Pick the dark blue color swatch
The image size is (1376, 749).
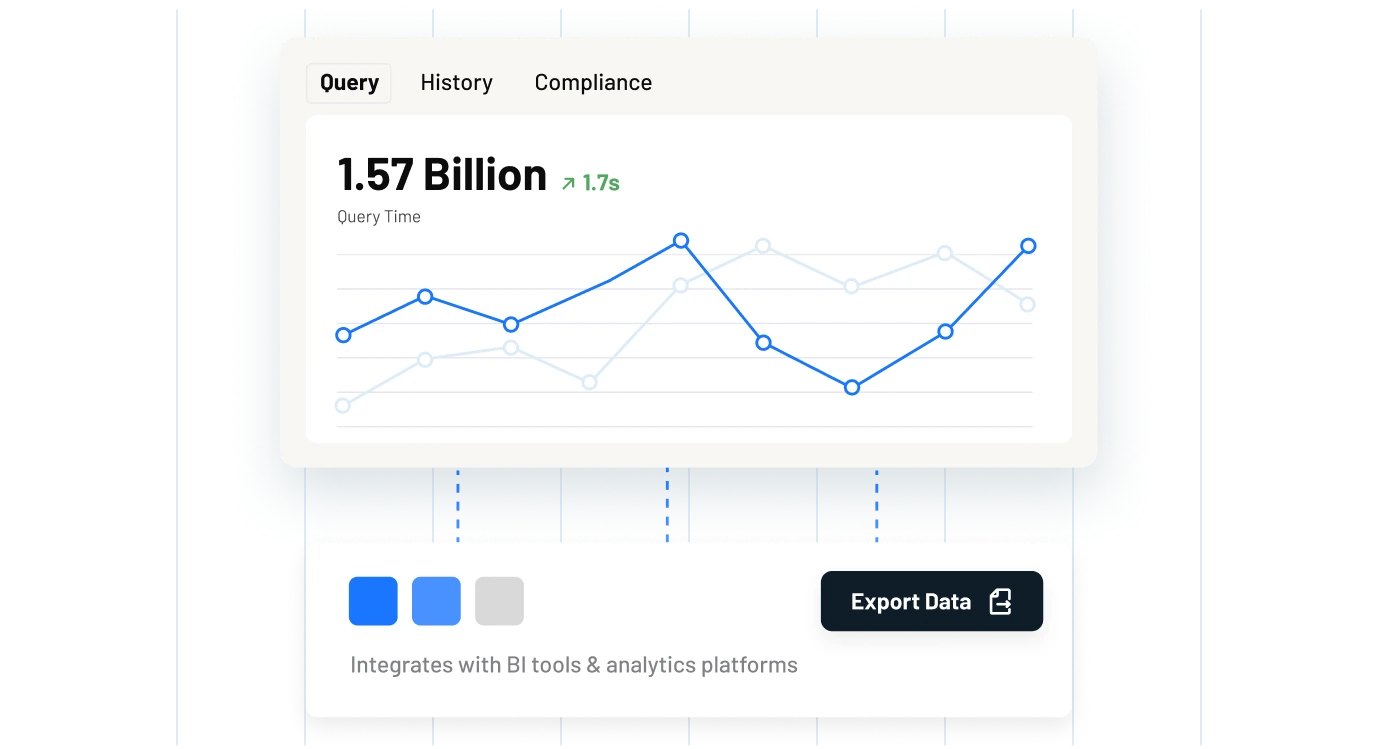[x=373, y=601]
